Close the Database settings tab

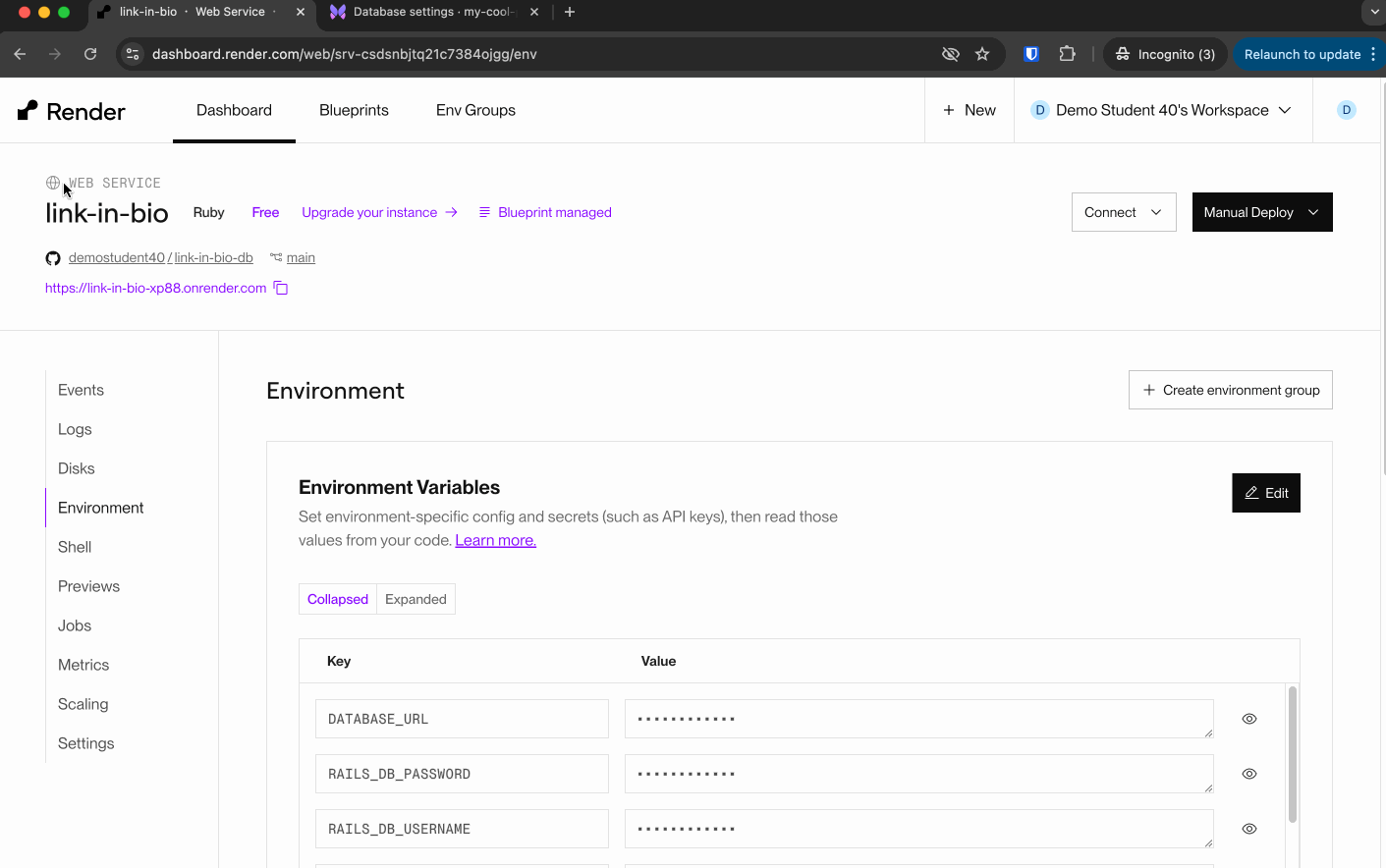click(x=533, y=12)
